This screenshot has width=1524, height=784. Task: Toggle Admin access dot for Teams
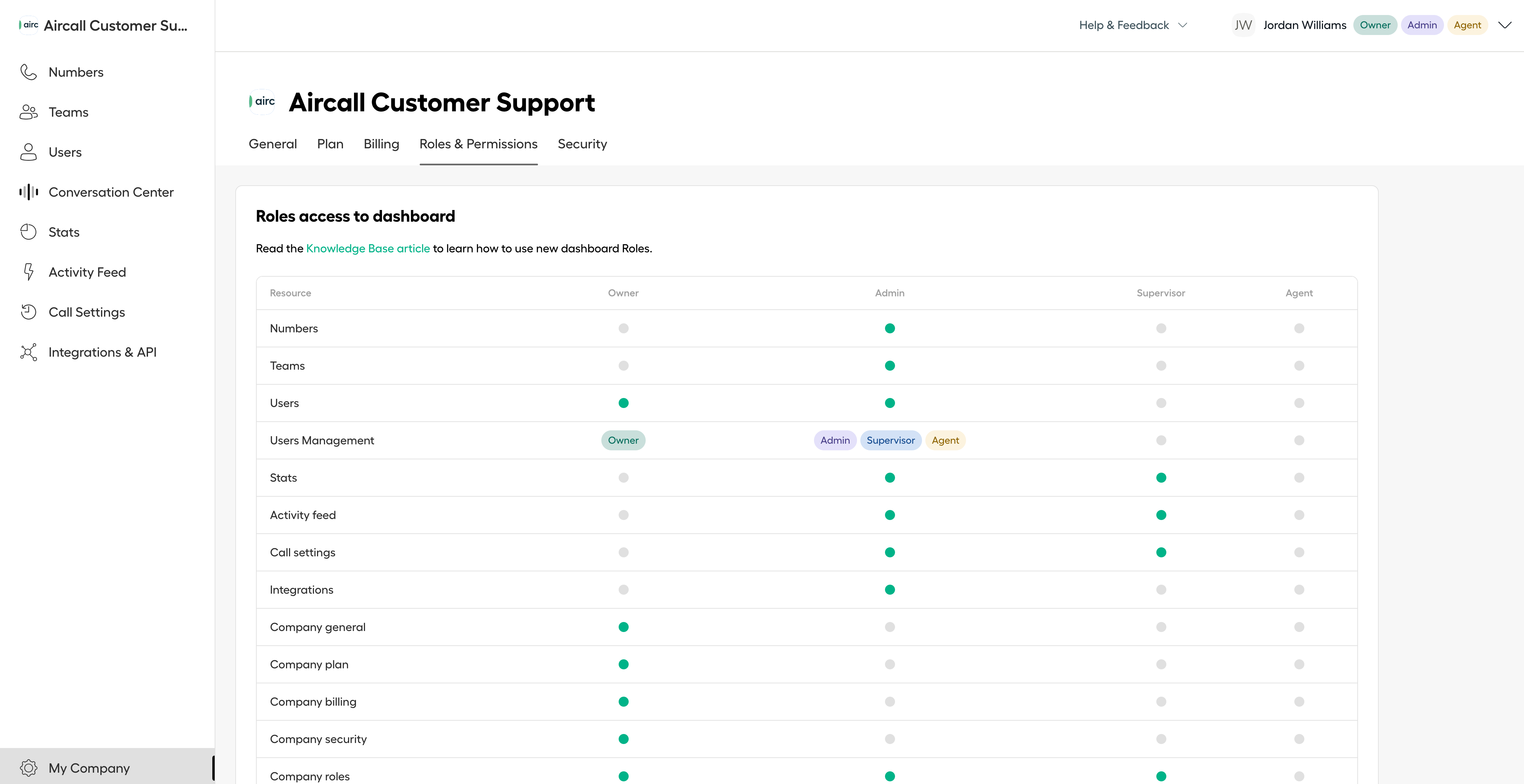pyautogui.click(x=890, y=366)
